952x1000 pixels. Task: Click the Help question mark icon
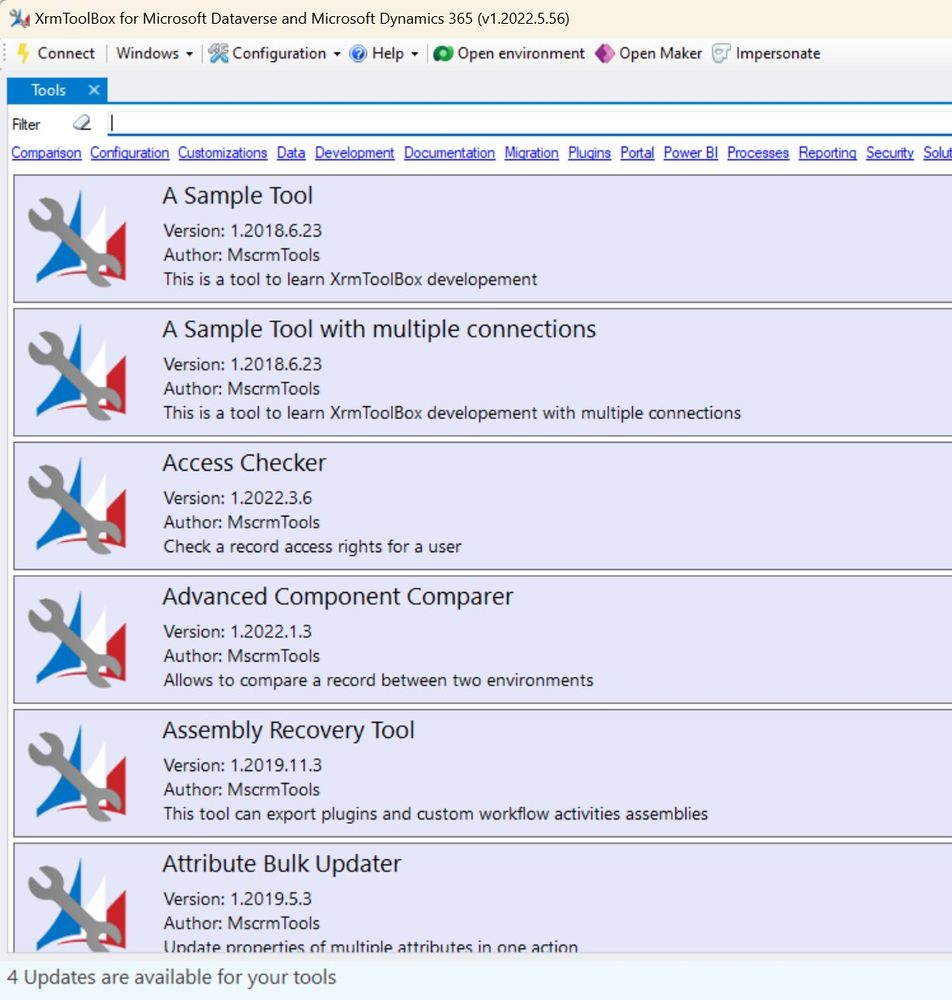click(x=358, y=54)
